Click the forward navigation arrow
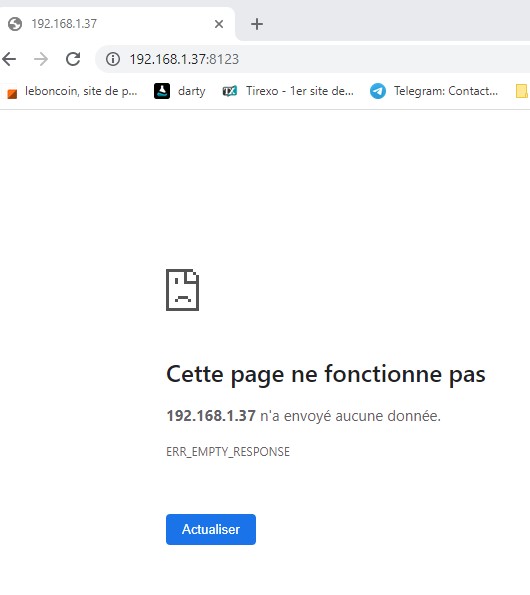The image size is (530, 595). (41, 59)
